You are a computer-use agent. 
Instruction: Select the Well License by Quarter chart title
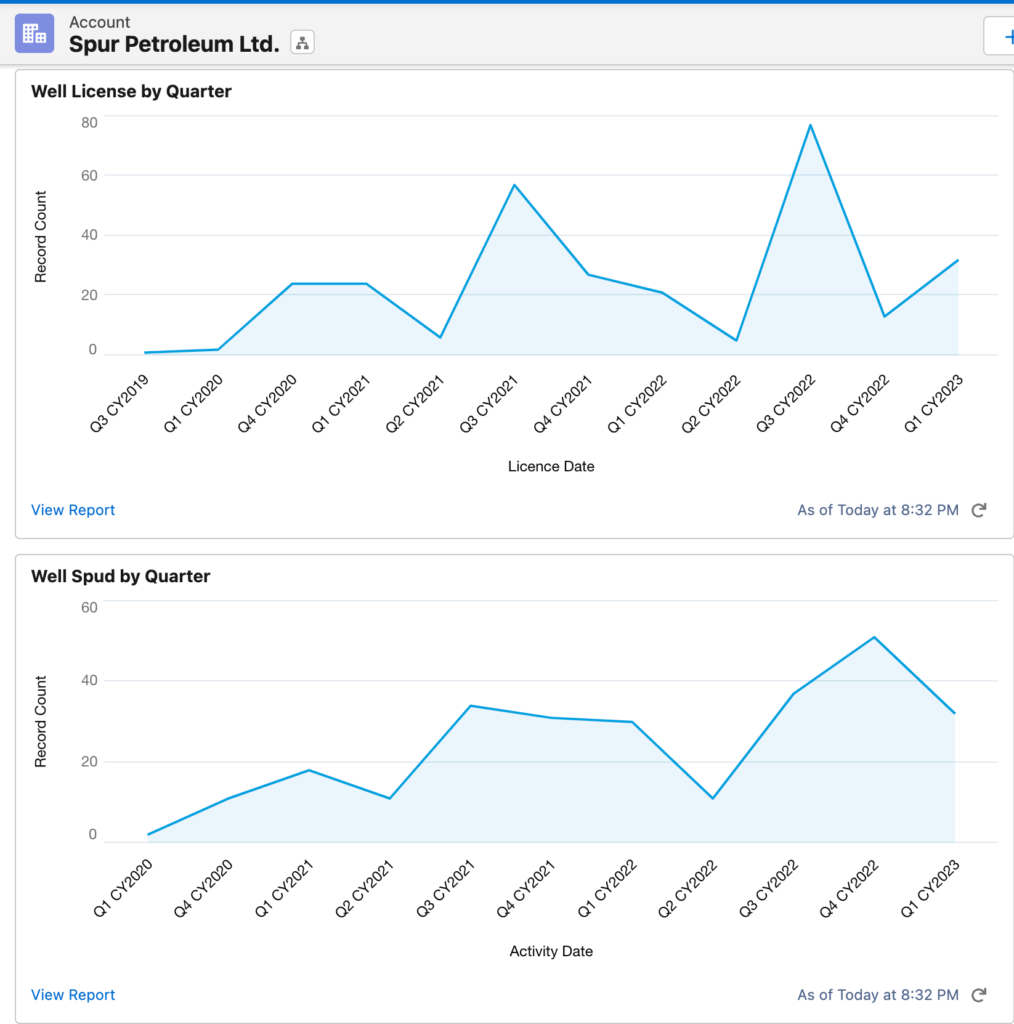[131, 91]
